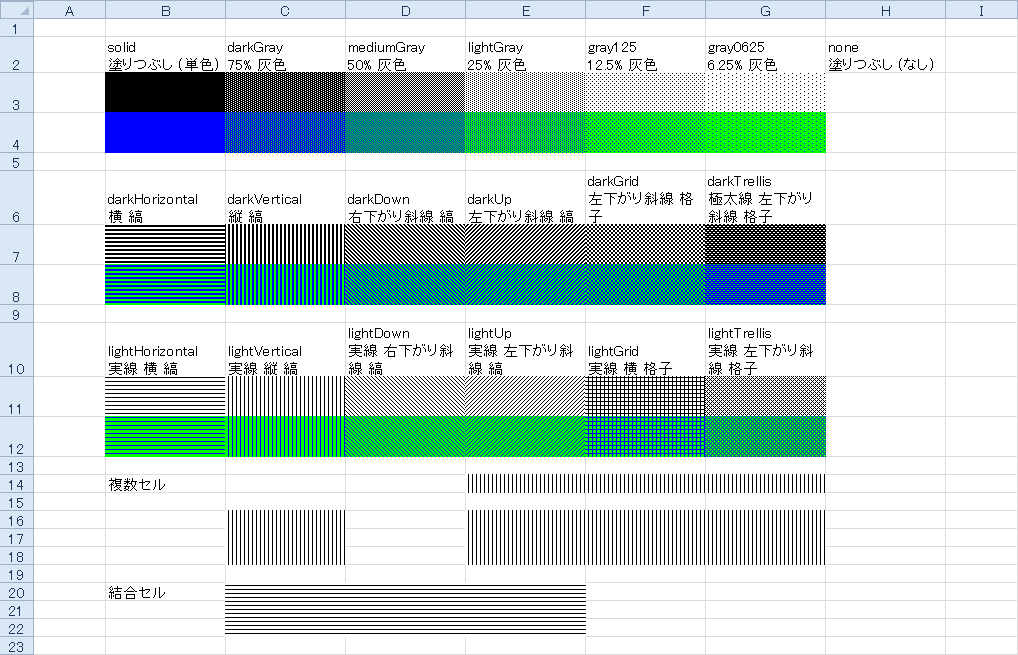This screenshot has height=655, width=1018.
Task: Click the row 1 header
Action: click(x=17, y=28)
